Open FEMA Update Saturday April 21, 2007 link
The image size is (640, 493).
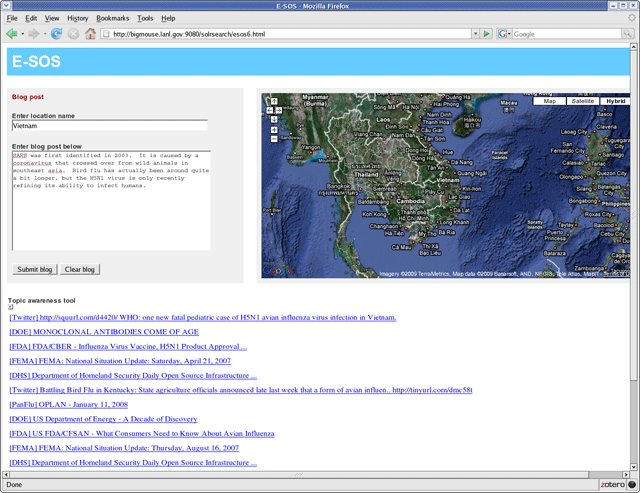pyautogui.click(x=120, y=361)
